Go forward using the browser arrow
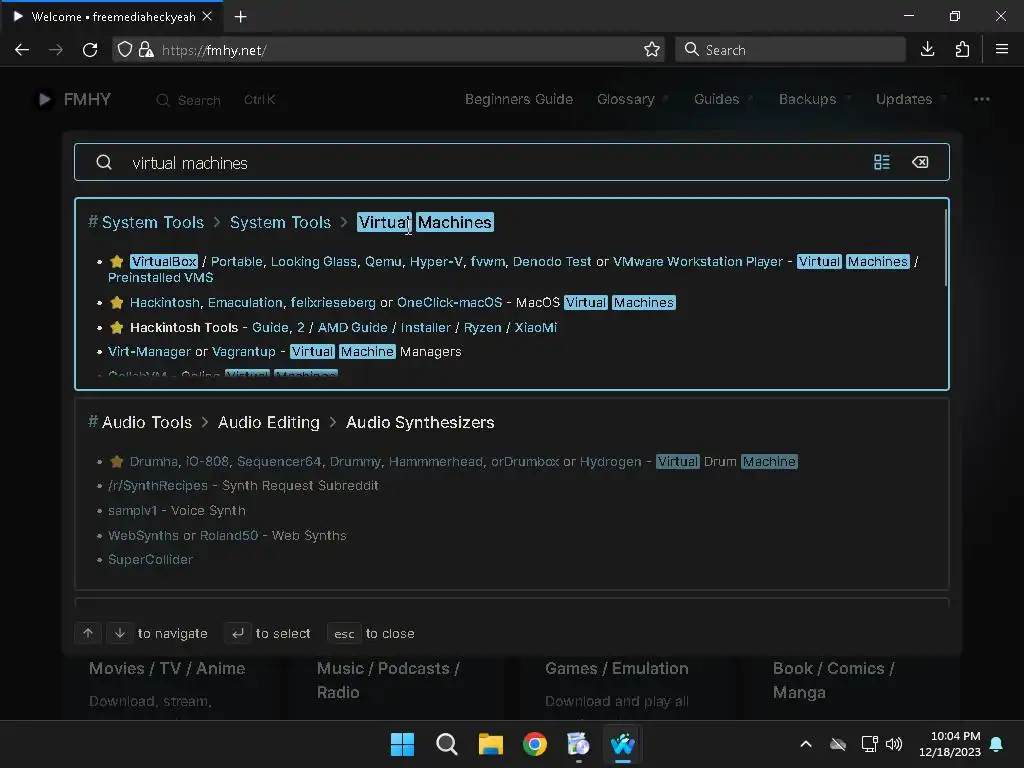The image size is (1024, 768). coord(56,50)
